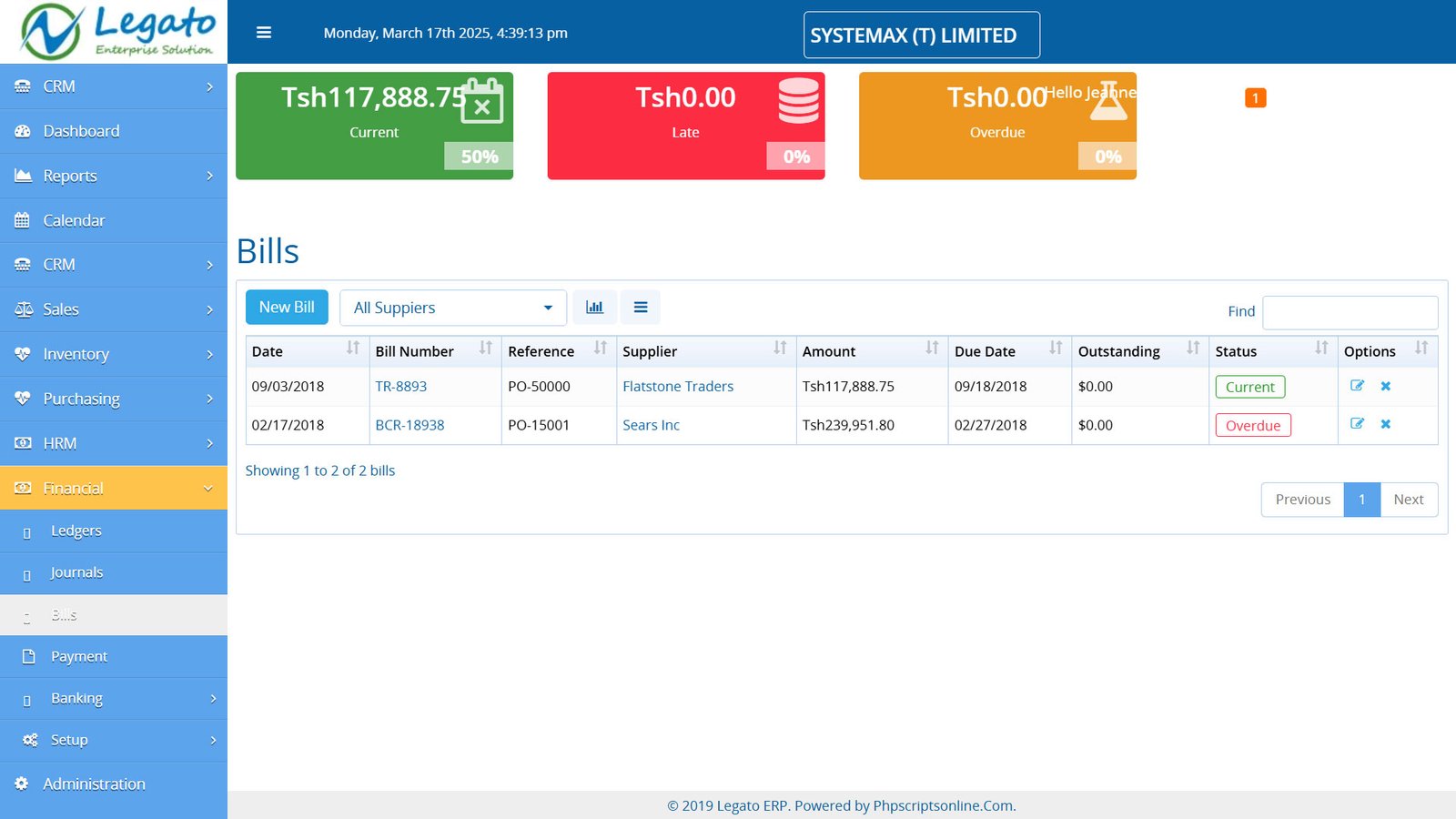Go to Next page
The image size is (1456, 819).
(1409, 500)
